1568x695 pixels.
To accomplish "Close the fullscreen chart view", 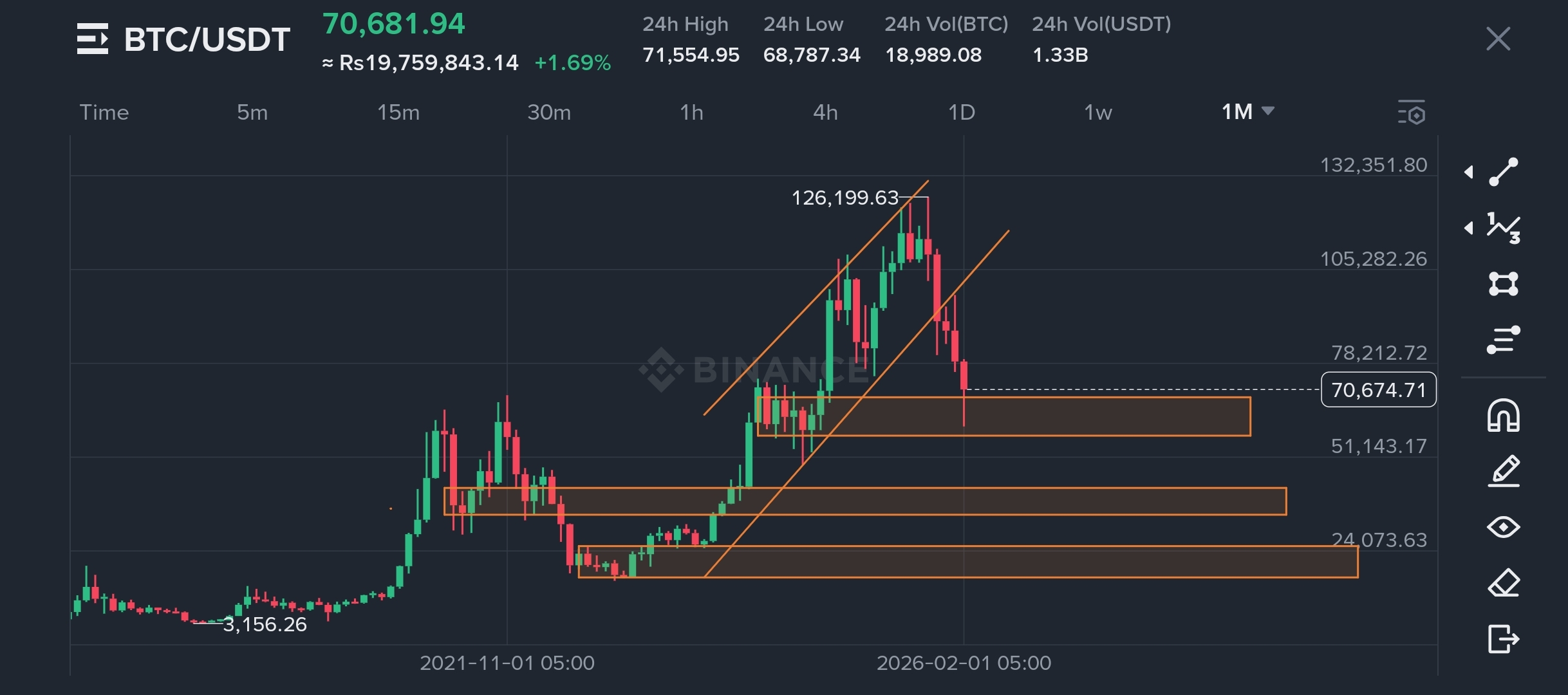I will [x=1498, y=39].
